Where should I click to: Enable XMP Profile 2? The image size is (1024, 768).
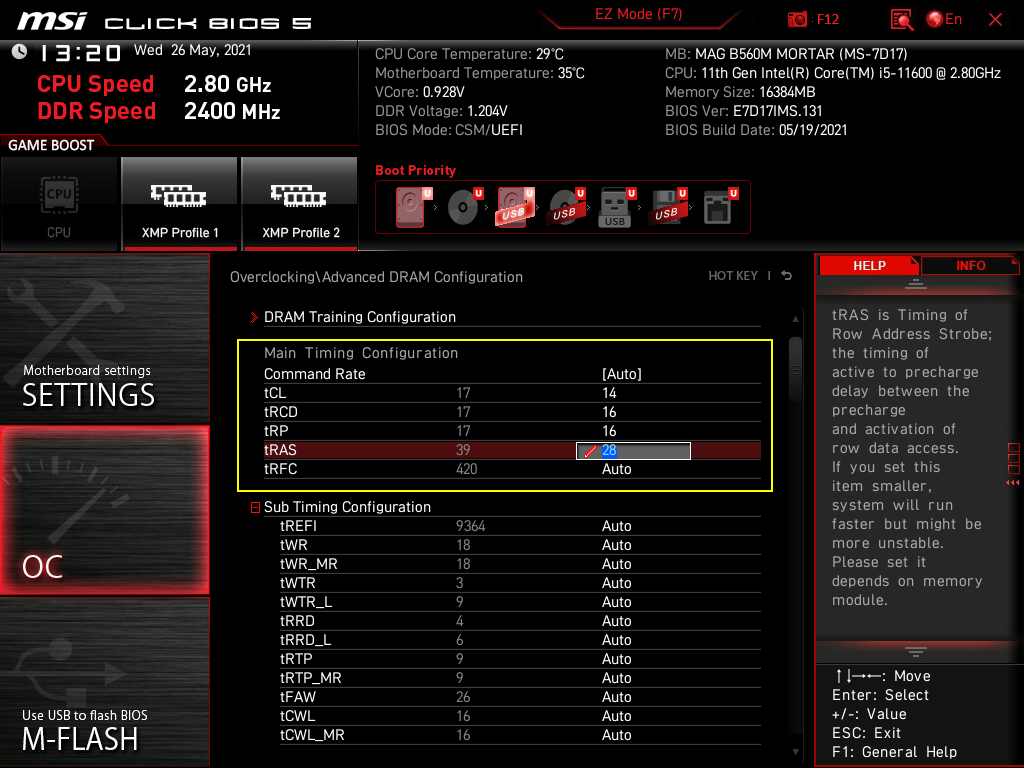(300, 203)
